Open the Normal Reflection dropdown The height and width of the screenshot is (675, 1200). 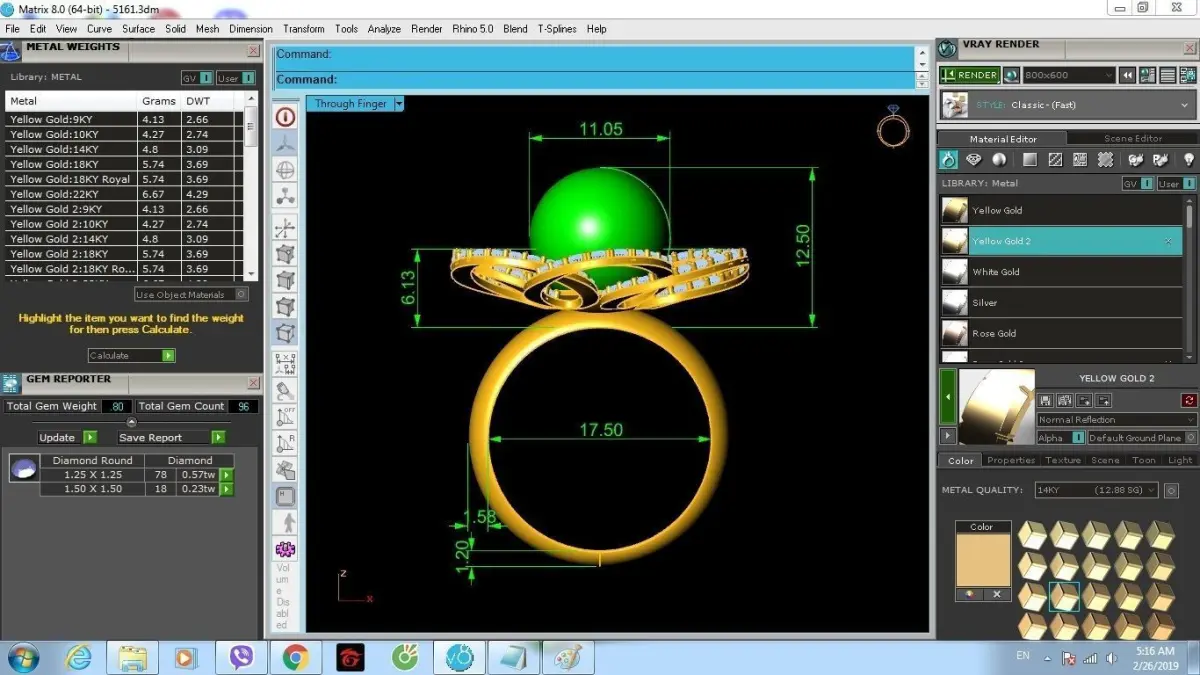click(x=1116, y=420)
